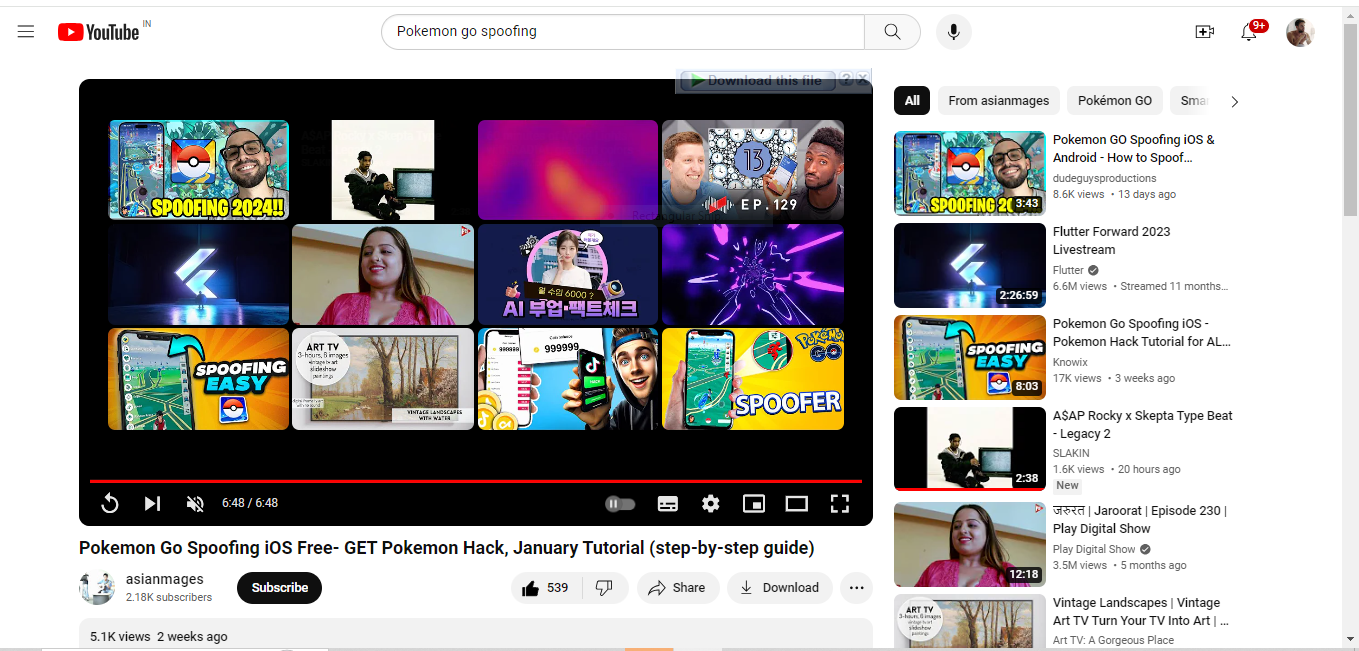Share this video
The height and width of the screenshot is (651, 1359).
pyautogui.click(x=678, y=588)
